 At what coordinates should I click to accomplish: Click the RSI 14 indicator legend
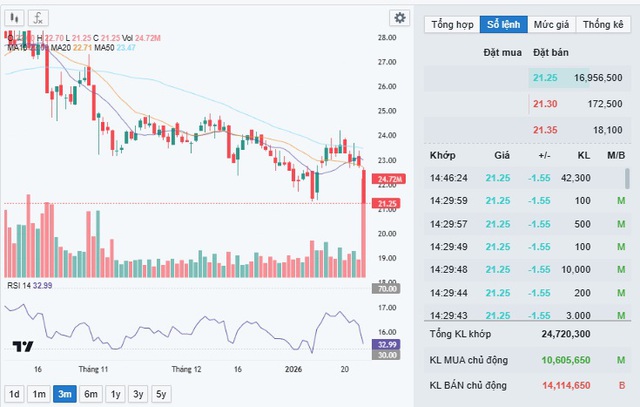tap(28, 285)
